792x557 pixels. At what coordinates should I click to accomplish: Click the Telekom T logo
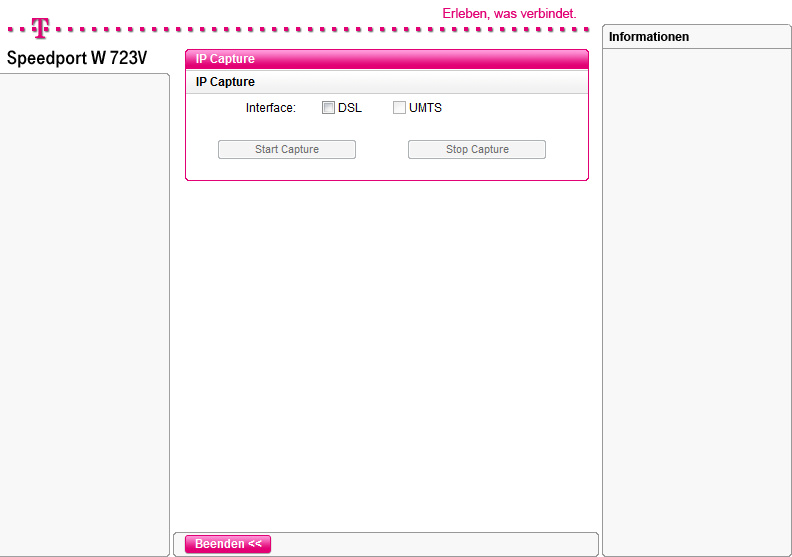tap(40, 28)
